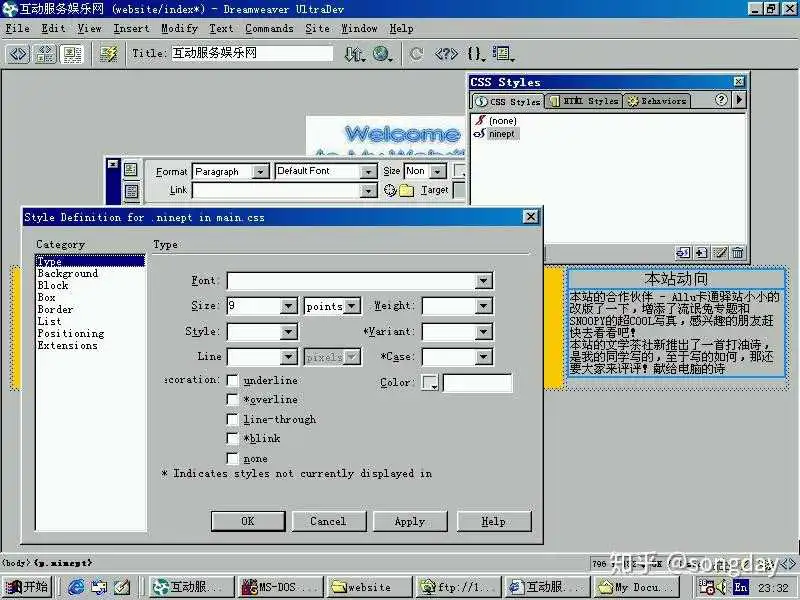Delete style using the trash icon

(x=738, y=253)
